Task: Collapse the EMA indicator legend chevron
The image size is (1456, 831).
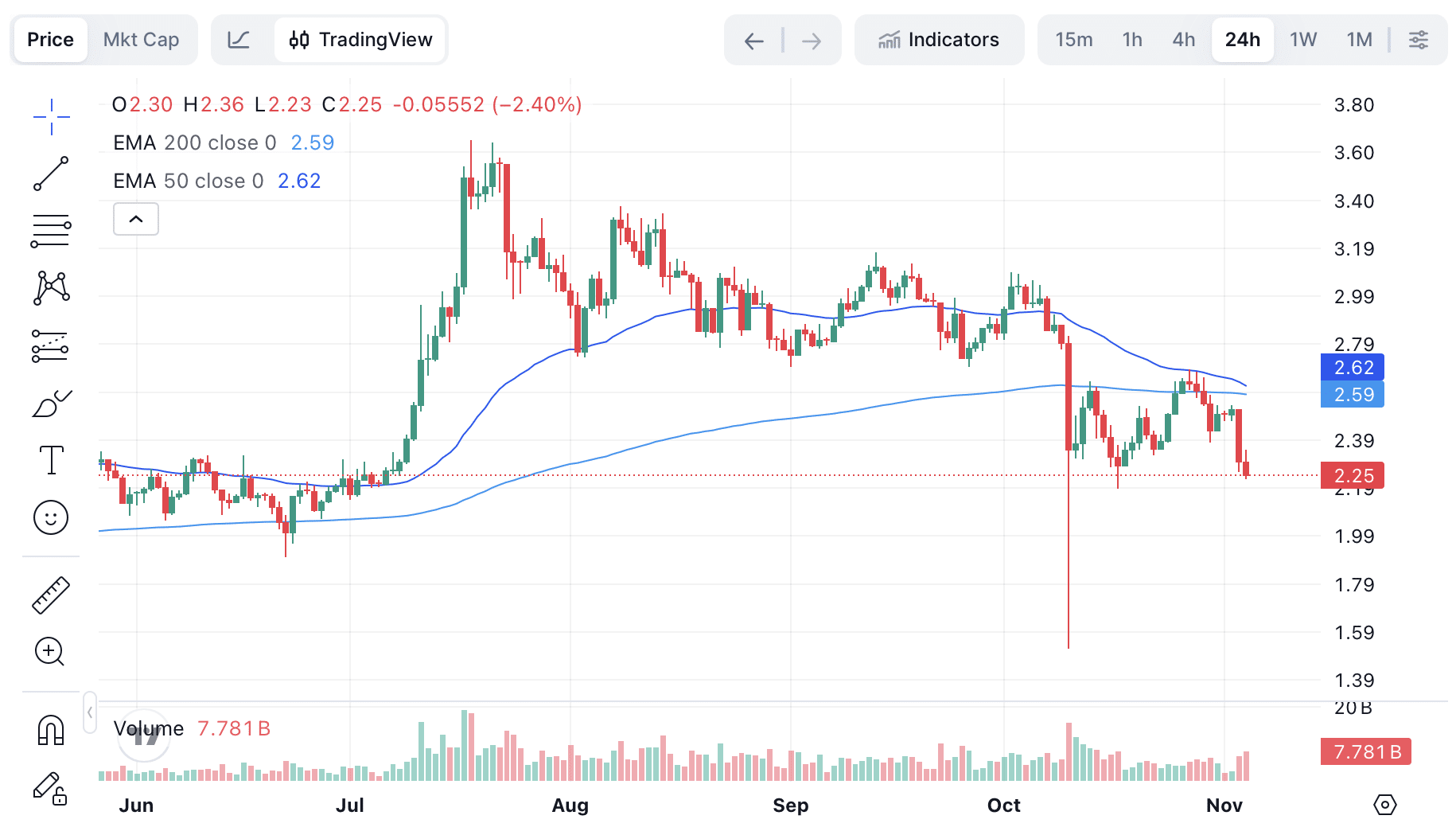Action: coord(135,219)
